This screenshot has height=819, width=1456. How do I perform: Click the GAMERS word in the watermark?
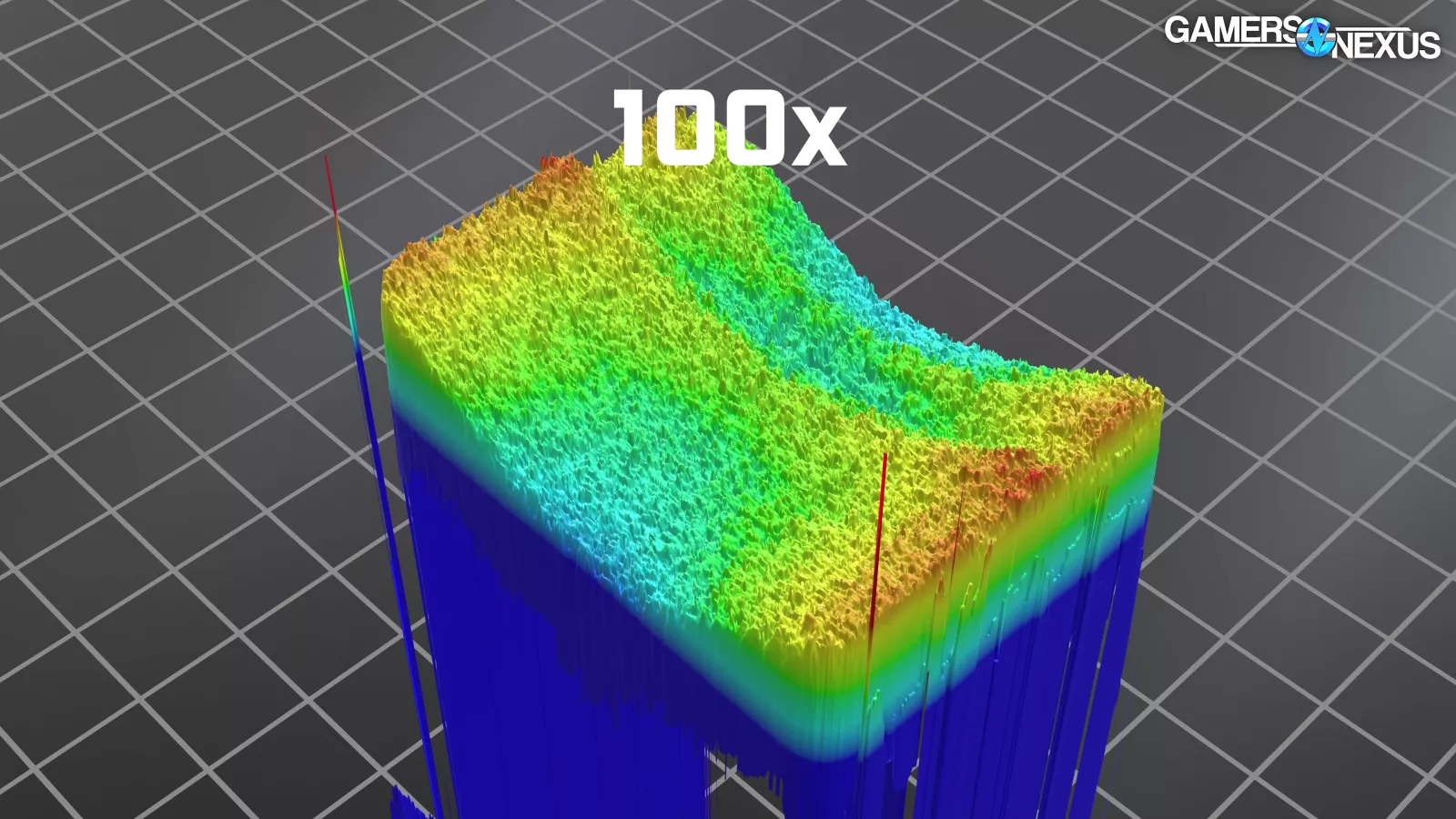(x=1230, y=30)
